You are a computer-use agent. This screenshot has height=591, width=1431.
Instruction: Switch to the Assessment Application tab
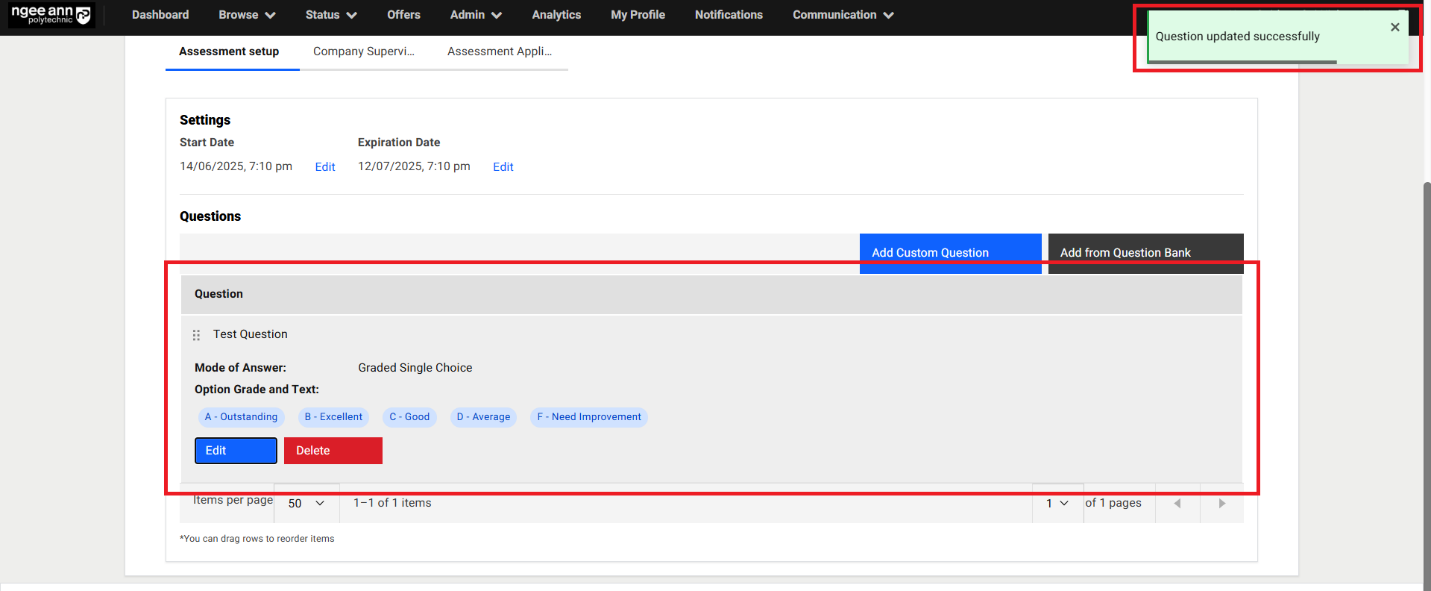click(499, 51)
